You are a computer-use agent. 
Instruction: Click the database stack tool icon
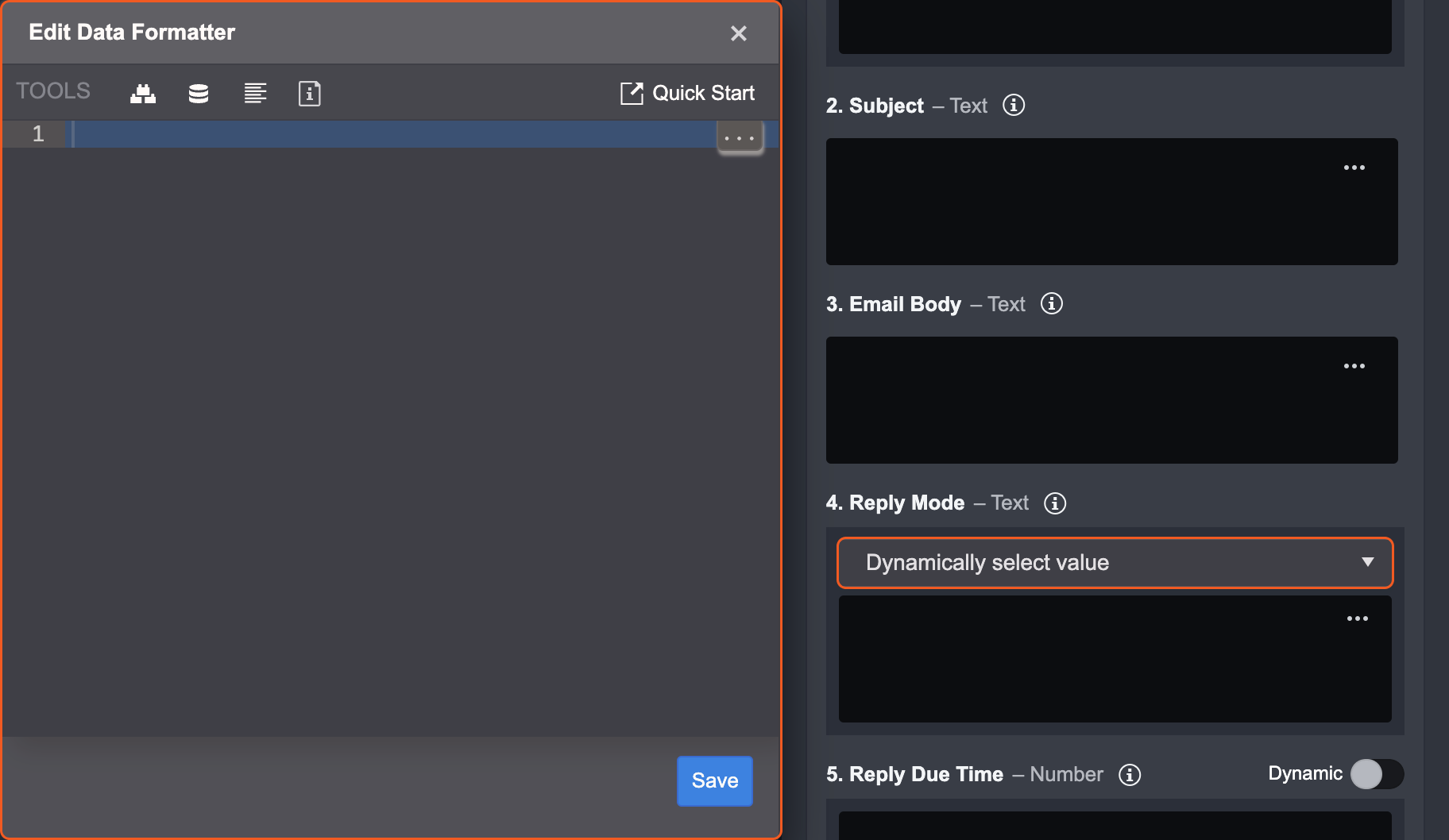pos(199,94)
